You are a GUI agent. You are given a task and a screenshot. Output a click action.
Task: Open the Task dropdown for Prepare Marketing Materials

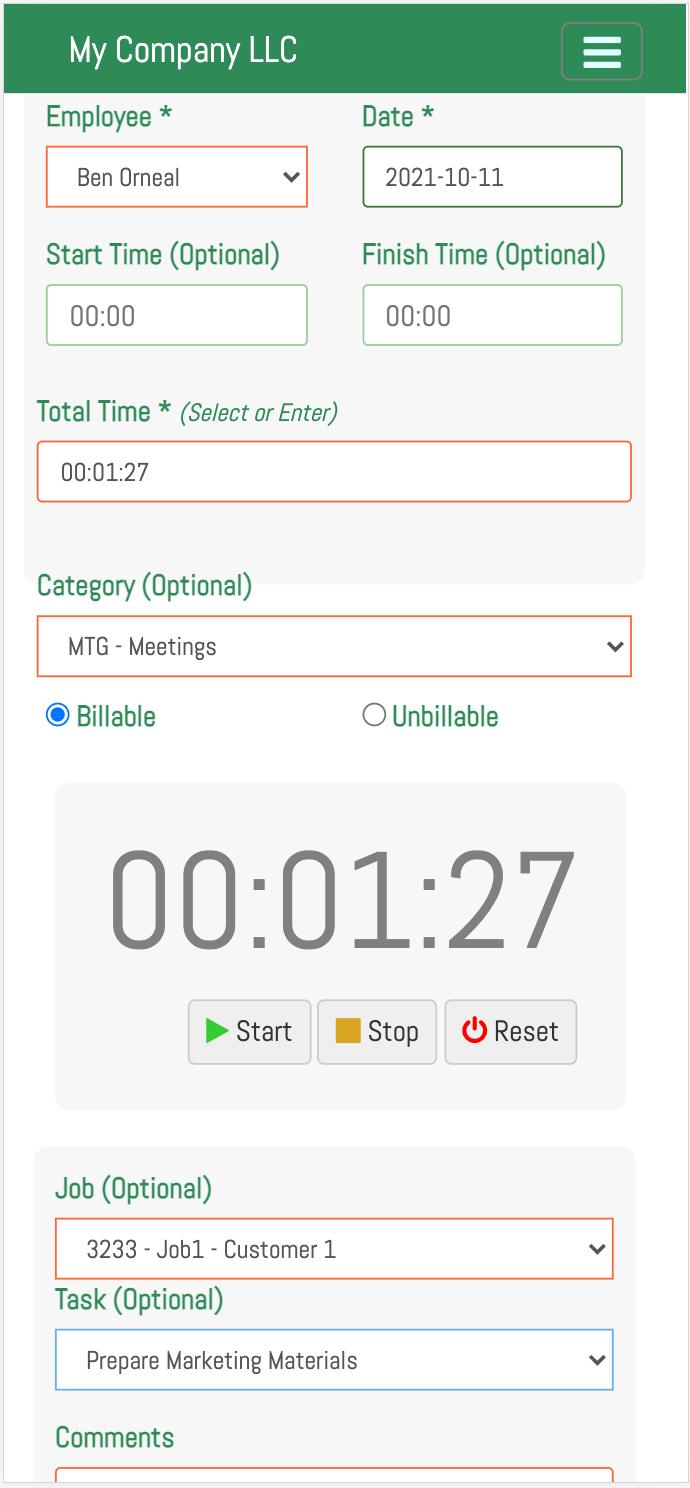[x=334, y=1359]
